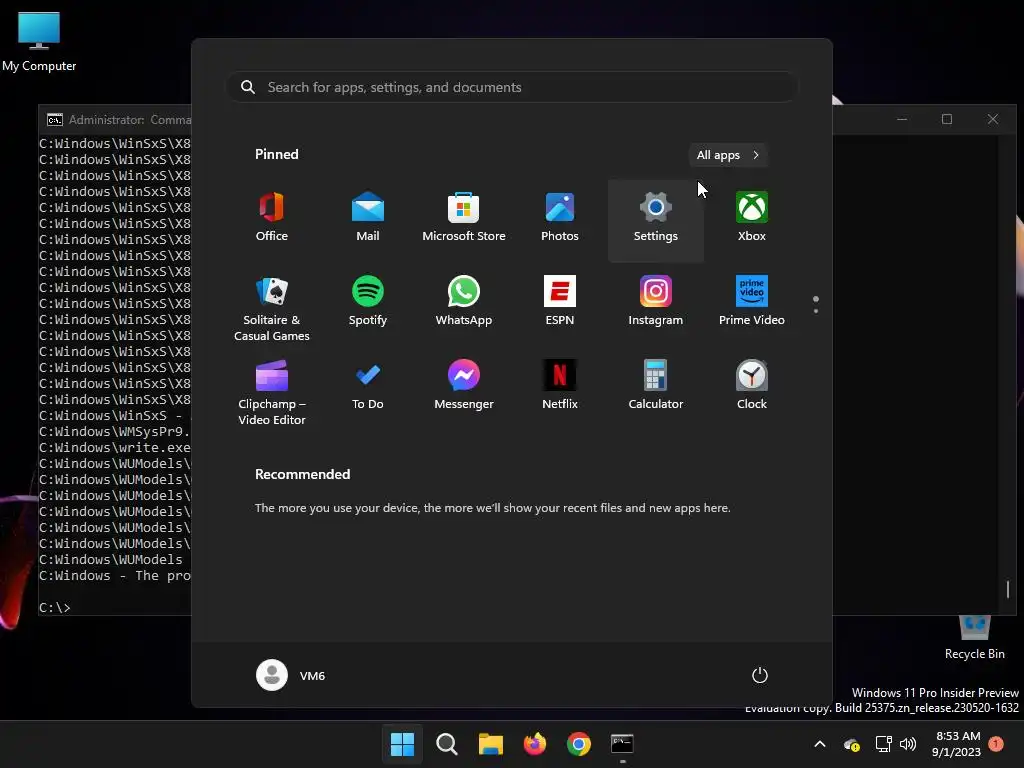
Task: Open the notification badge in tray
Action: (996, 743)
